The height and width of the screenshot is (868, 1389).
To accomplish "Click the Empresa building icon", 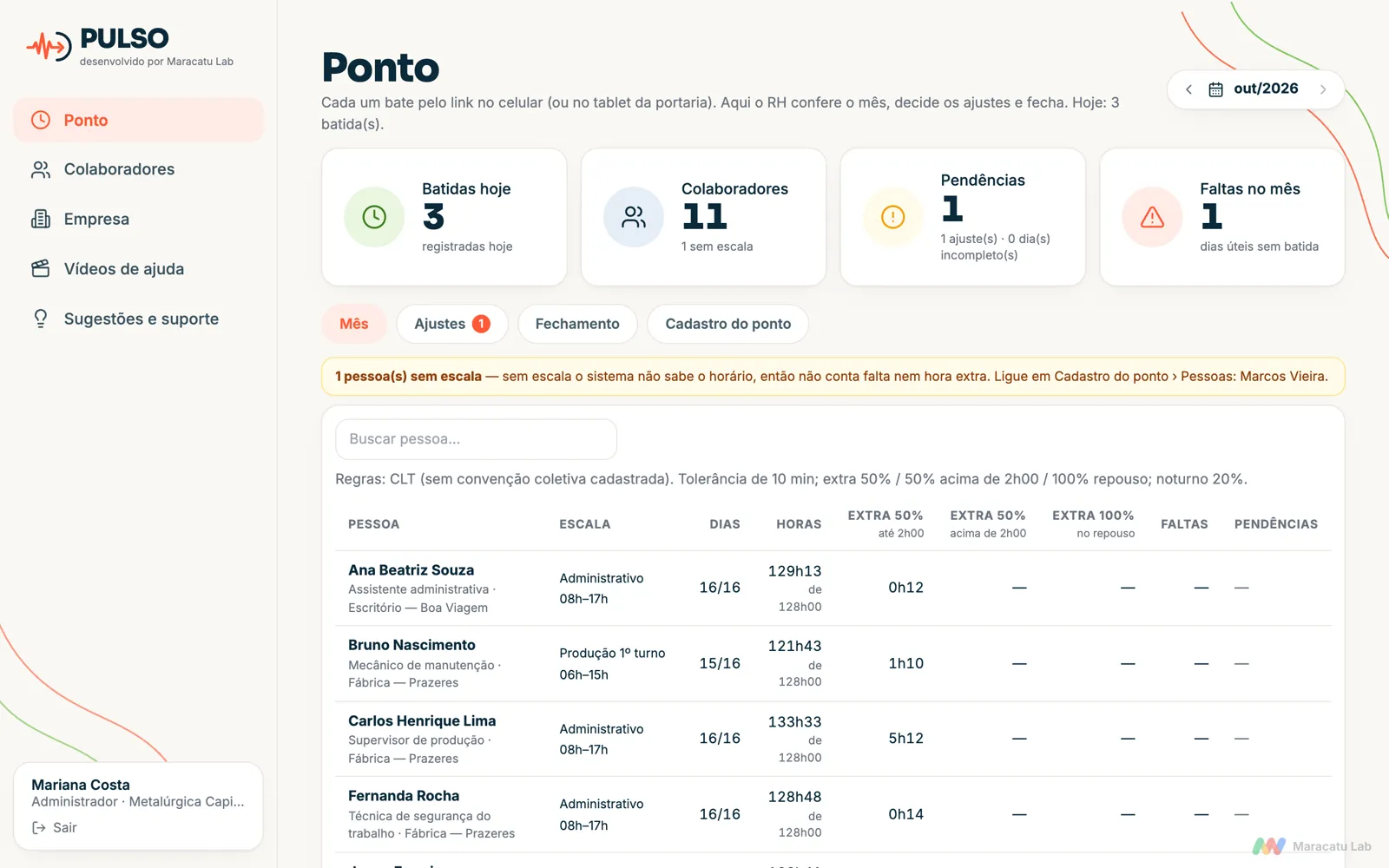I will (41, 219).
